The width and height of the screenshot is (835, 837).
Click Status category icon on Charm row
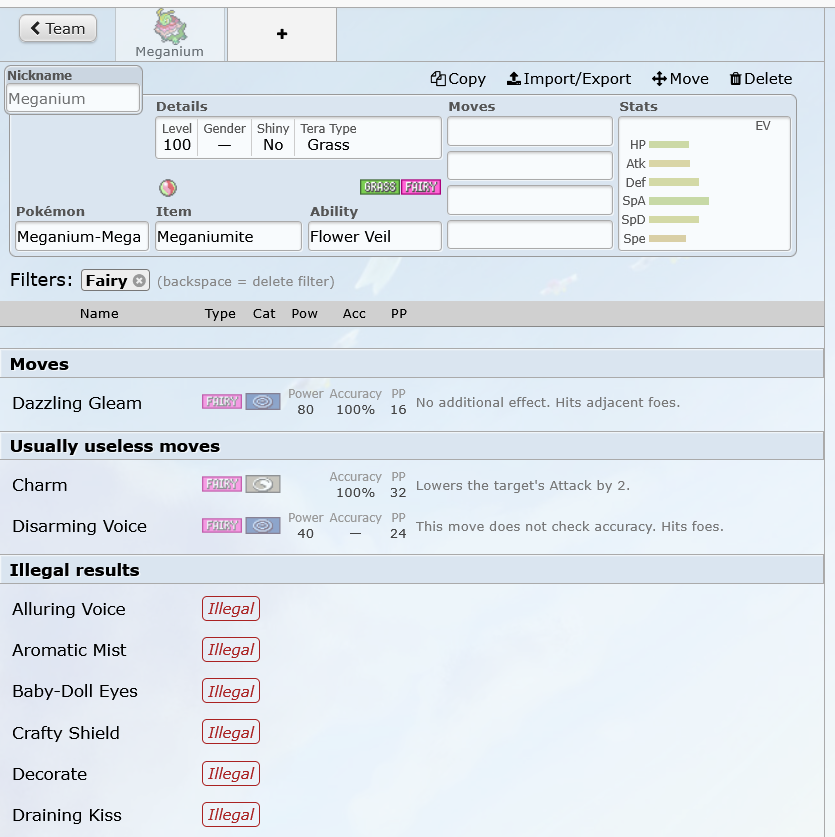[263, 484]
